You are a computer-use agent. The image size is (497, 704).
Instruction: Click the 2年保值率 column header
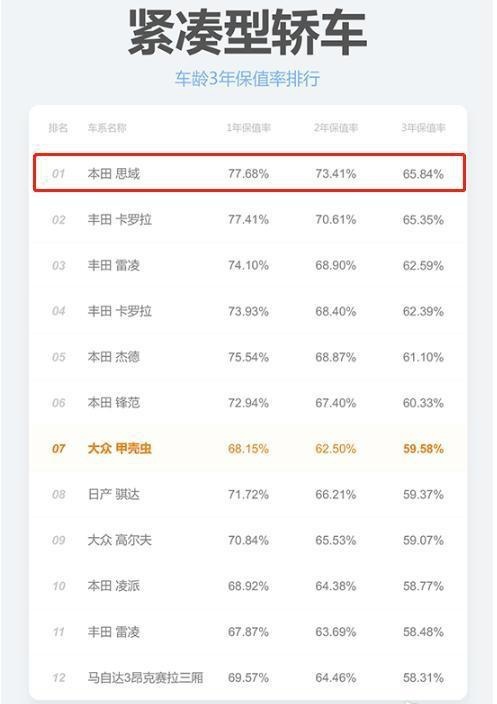pos(336,128)
